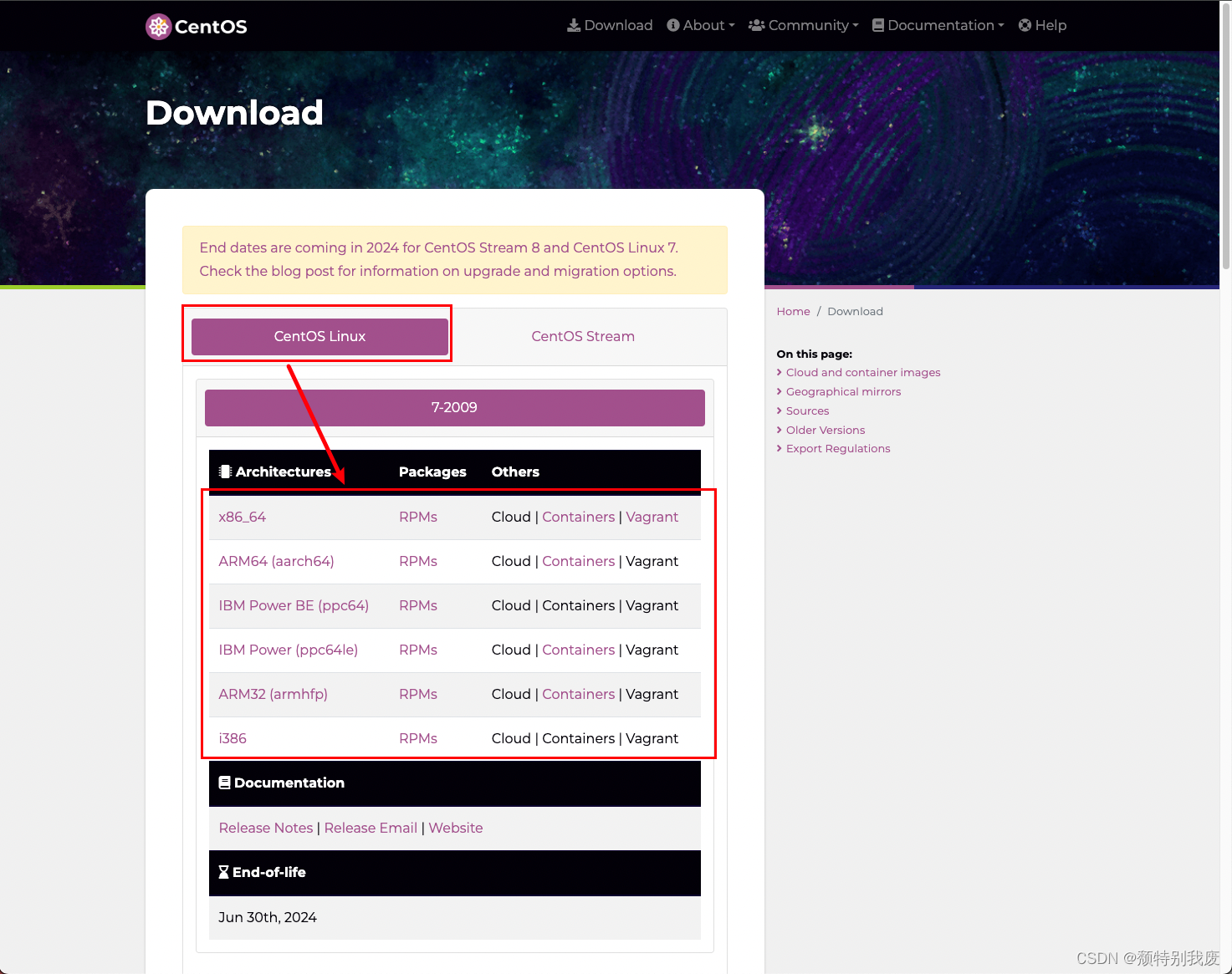Open the Release Email link

(x=371, y=828)
